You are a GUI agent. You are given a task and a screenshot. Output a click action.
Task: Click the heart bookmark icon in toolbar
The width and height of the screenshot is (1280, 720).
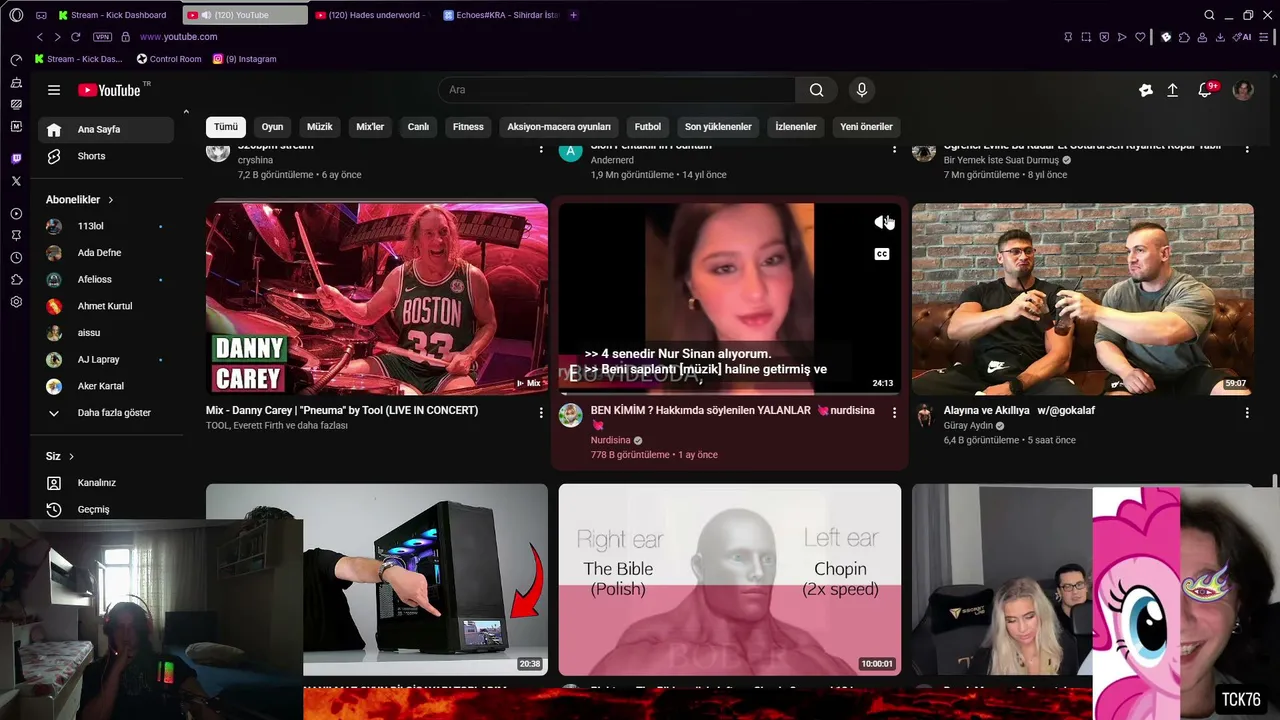coord(1140,37)
